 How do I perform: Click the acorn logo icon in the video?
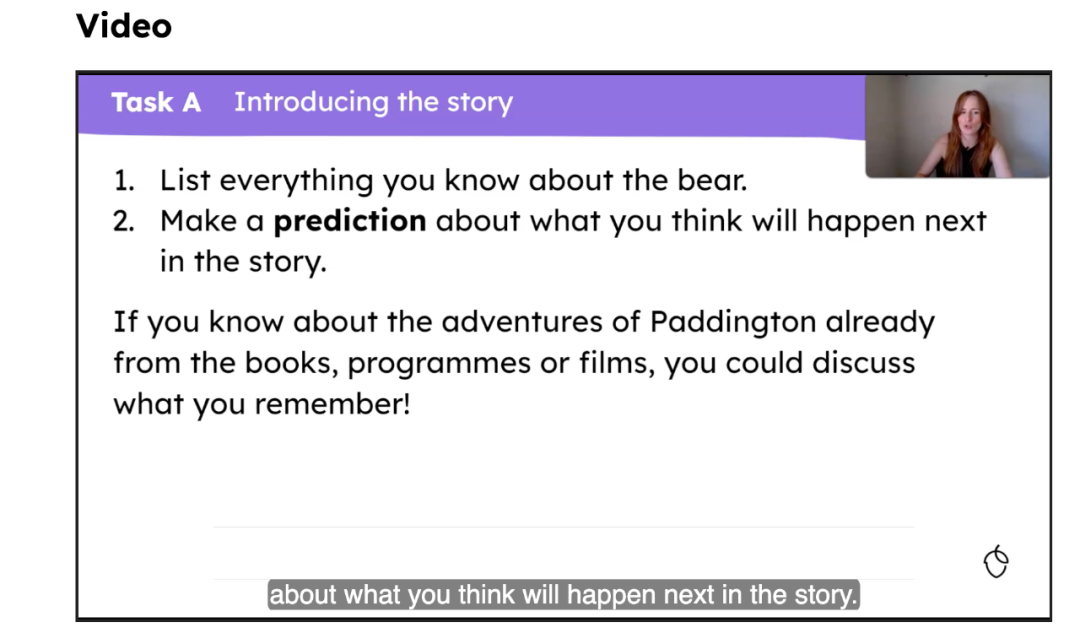point(996,561)
